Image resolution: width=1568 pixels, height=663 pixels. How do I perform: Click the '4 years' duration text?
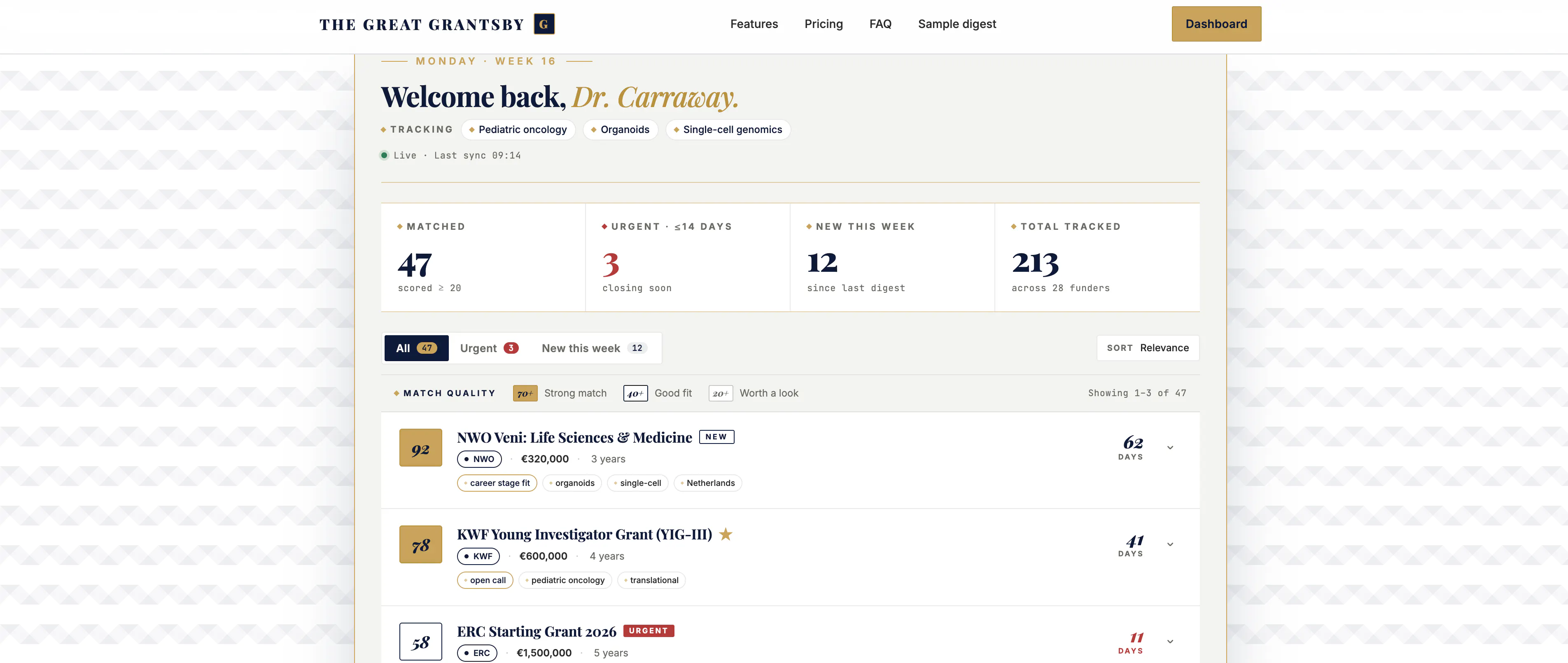coord(607,556)
